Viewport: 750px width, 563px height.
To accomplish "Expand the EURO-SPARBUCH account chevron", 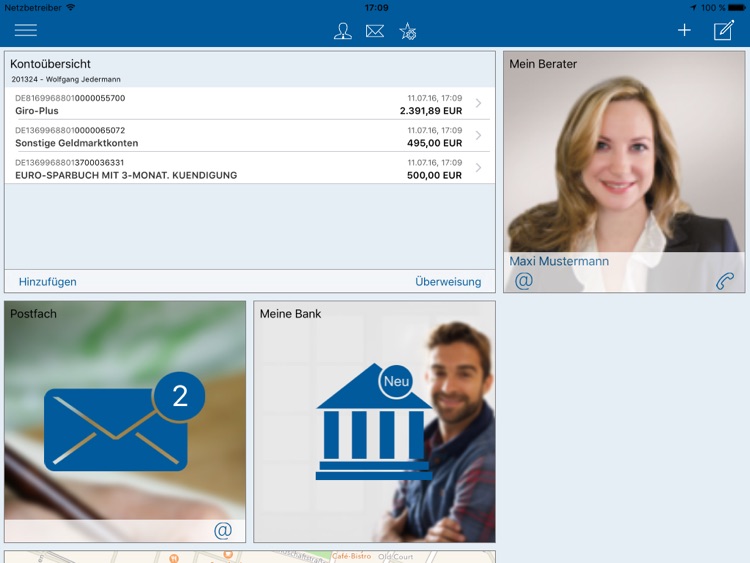I will click(478, 167).
